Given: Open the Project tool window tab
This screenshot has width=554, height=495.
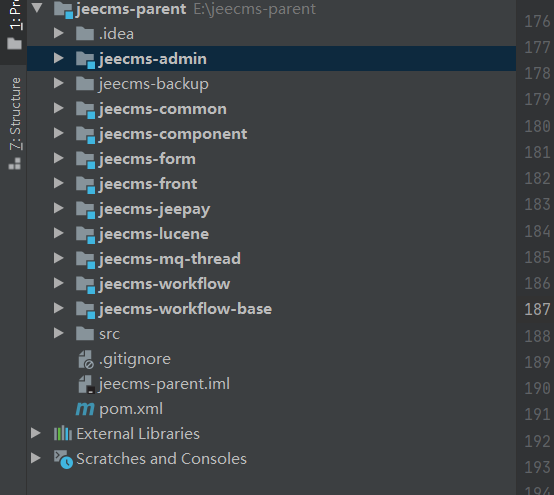Looking at the screenshot, I should coord(14,25).
